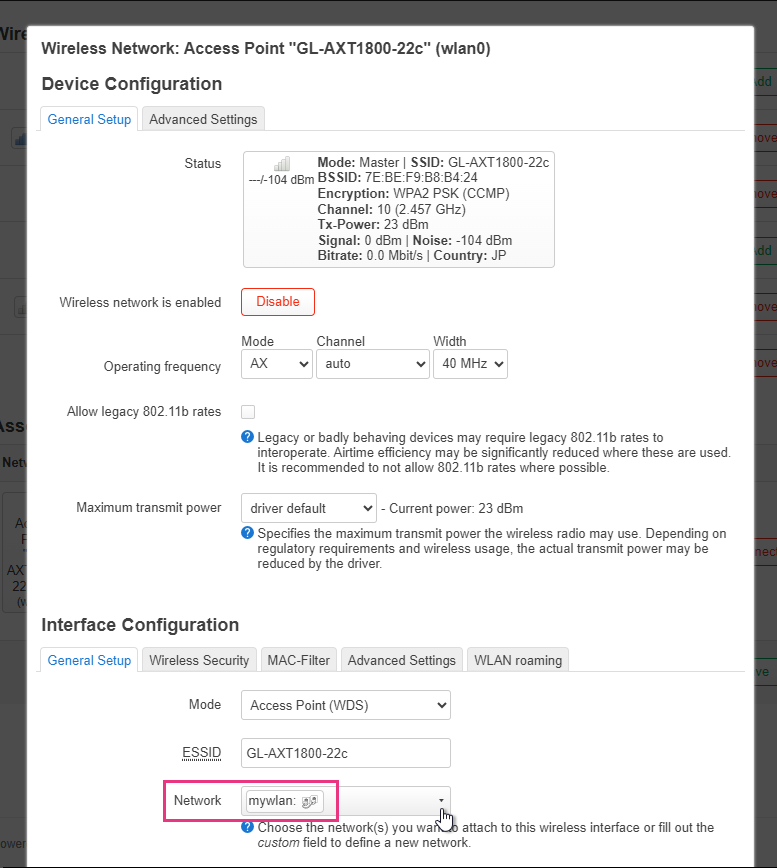This screenshot has width=777, height=868.
Task: Switch to WLAN roaming tab
Action: (x=518, y=660)
